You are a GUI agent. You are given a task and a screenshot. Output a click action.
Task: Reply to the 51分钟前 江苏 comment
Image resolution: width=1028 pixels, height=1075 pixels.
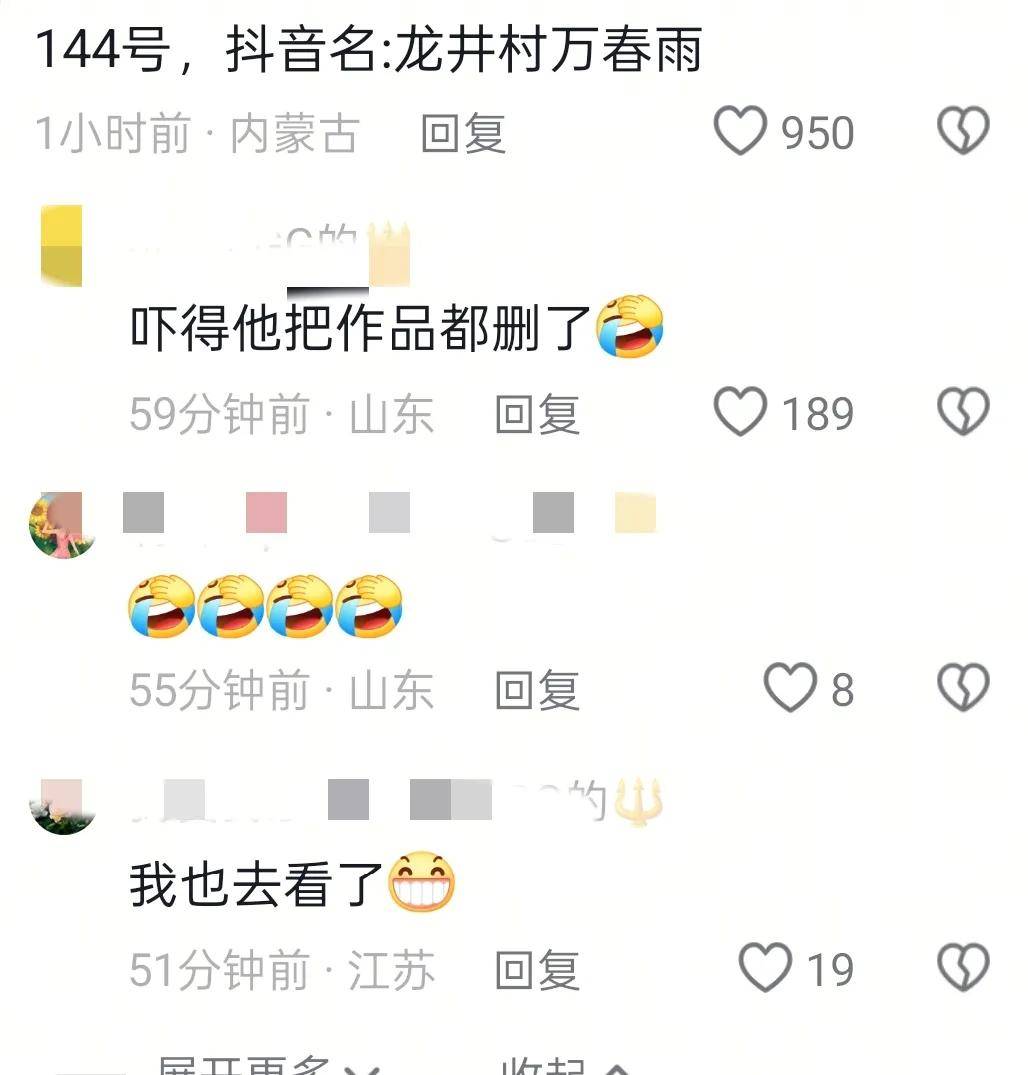(538, 970)
